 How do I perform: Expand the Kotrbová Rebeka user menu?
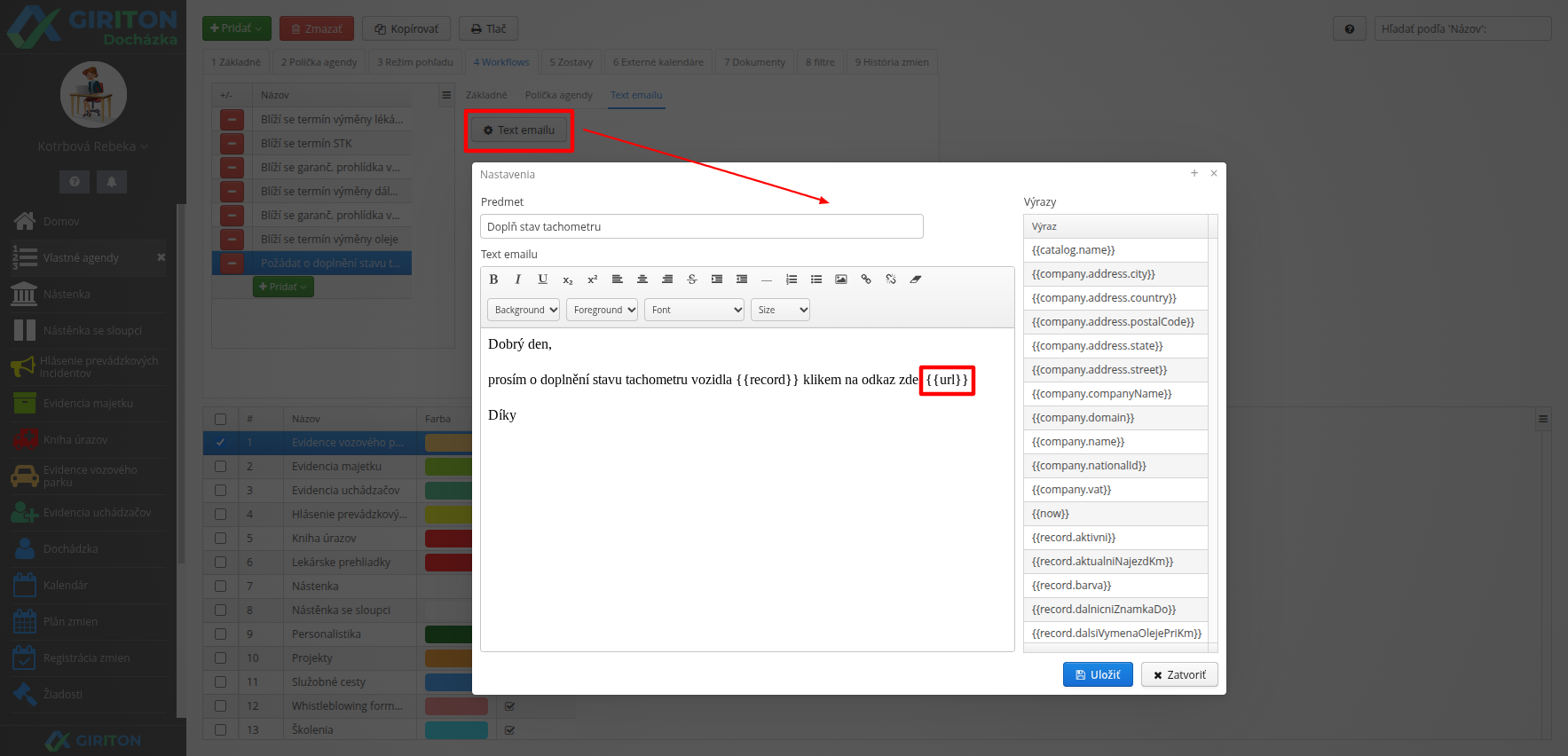tap(92, 146)
